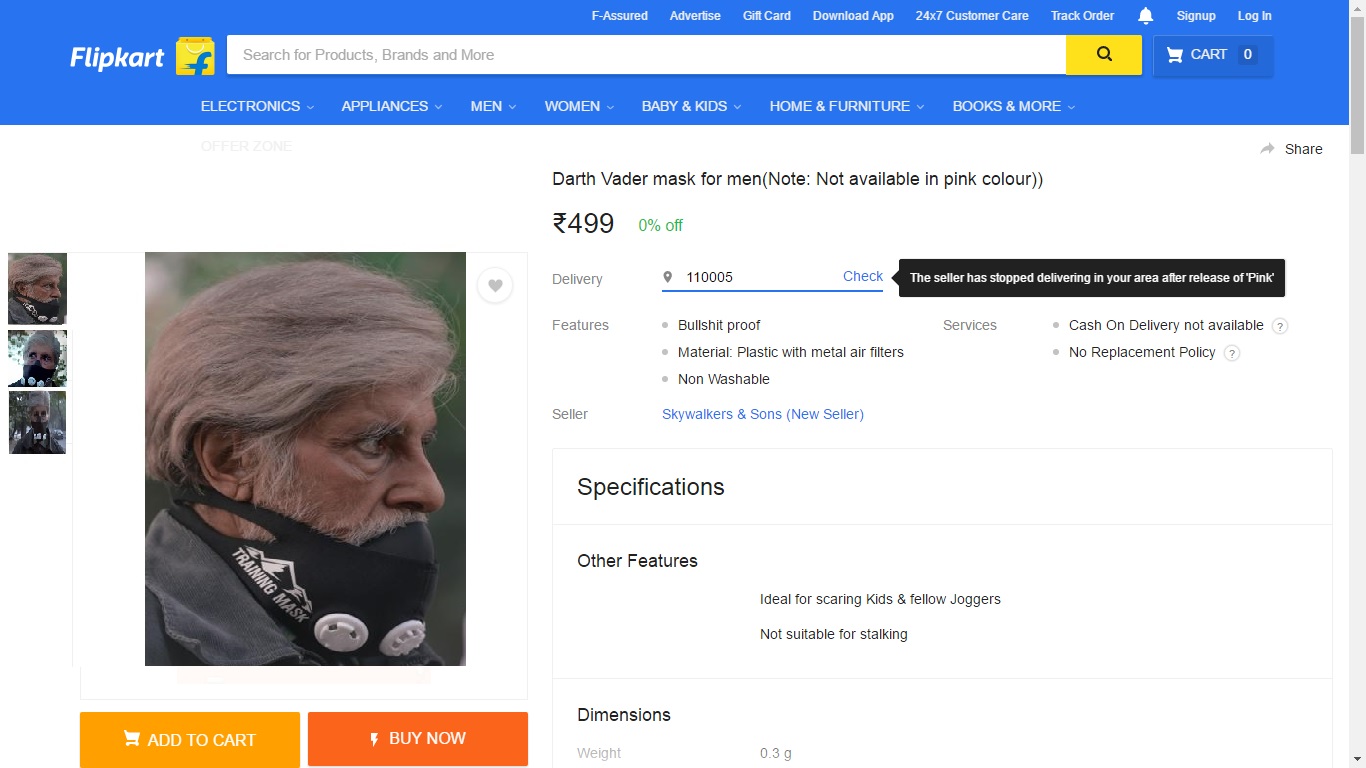Expand the ELECTRONICS menu
This screenshot has height=768, width=1366.
(257, 106)
